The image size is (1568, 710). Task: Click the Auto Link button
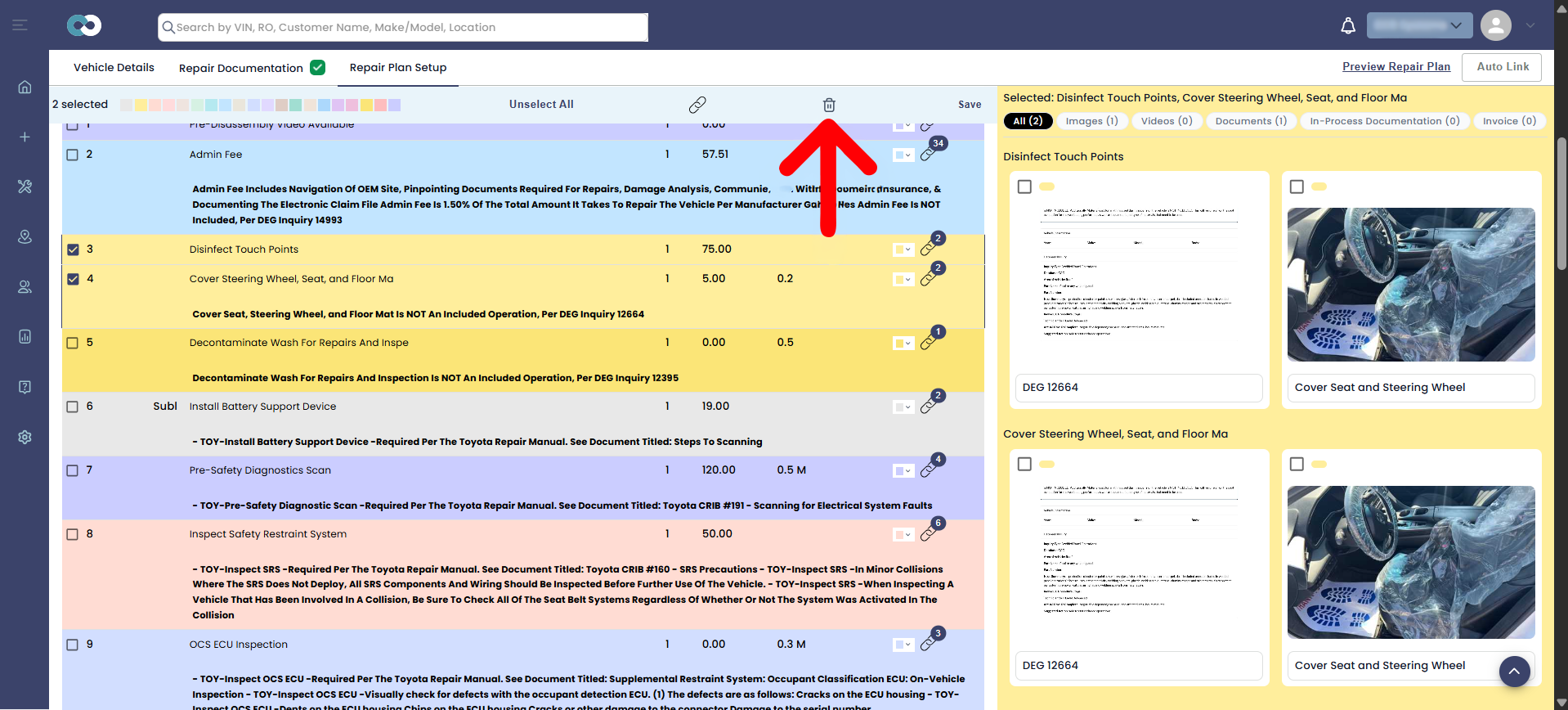[x=1503, y=66]
